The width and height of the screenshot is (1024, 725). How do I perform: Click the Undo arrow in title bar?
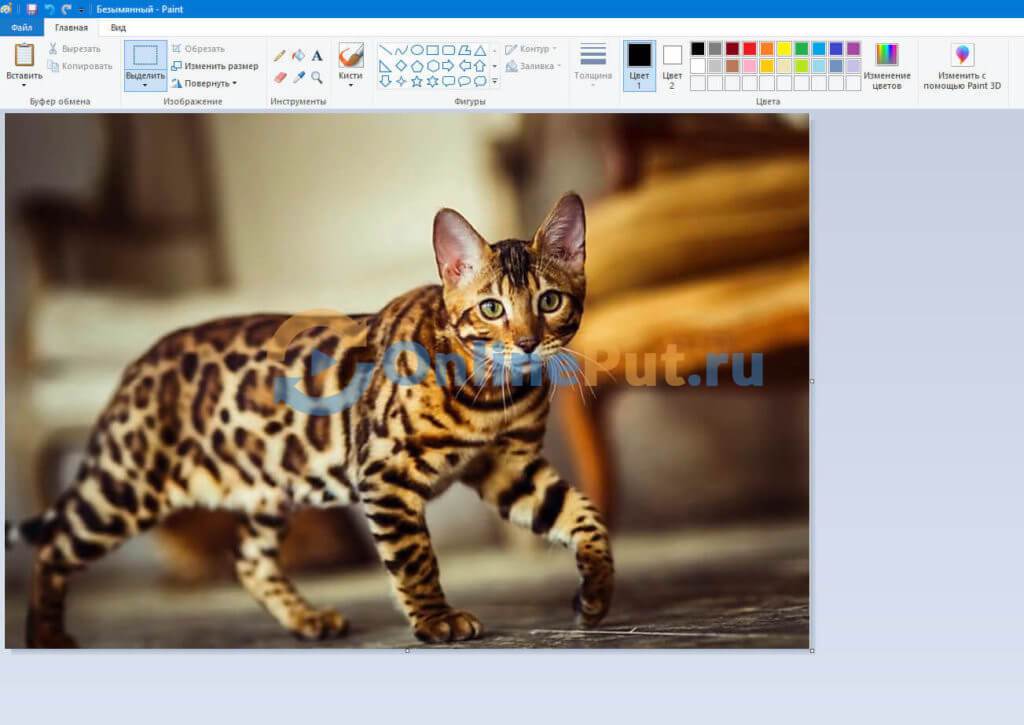pyautogui.click(x=49, y=8)
